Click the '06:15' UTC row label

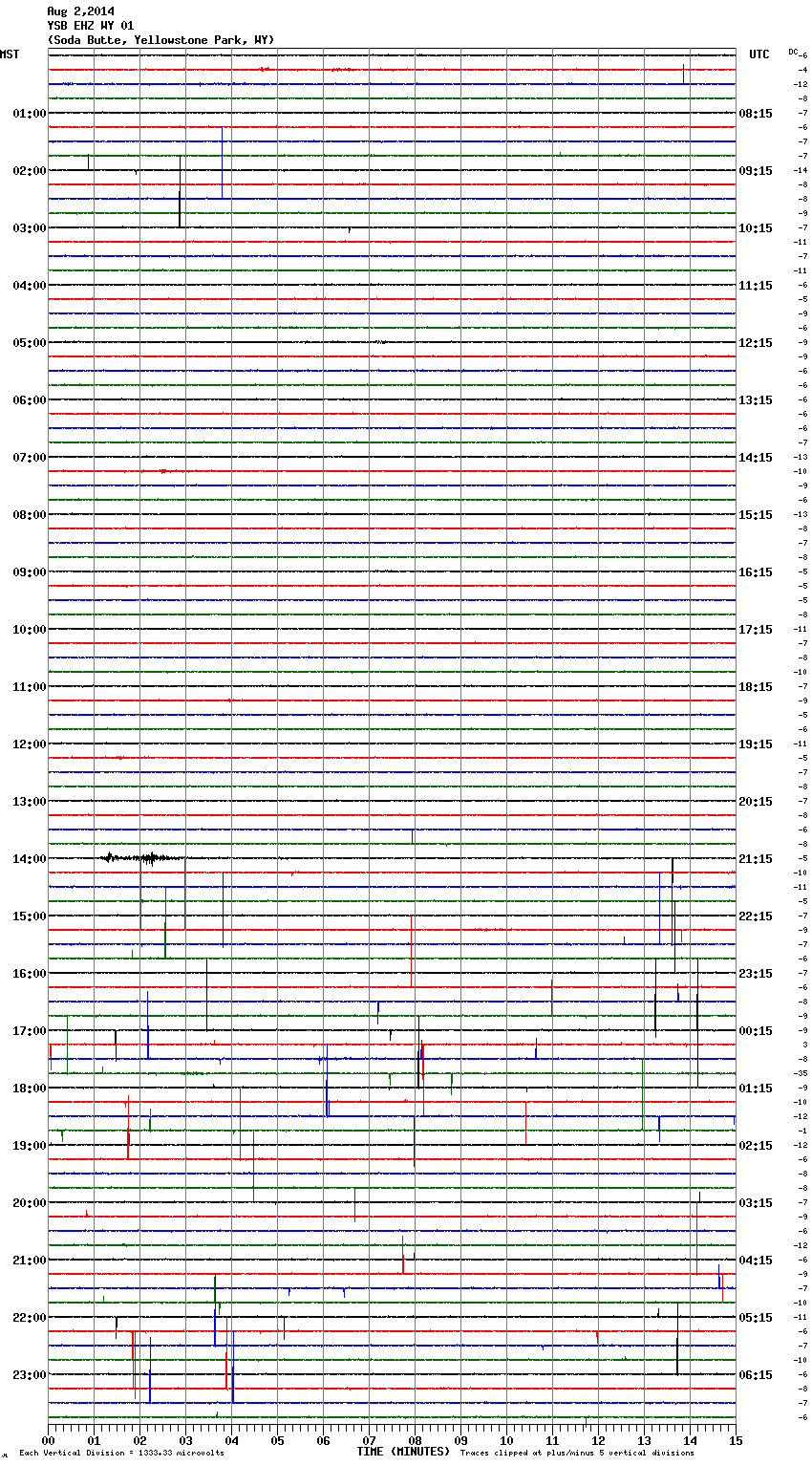756,1375
